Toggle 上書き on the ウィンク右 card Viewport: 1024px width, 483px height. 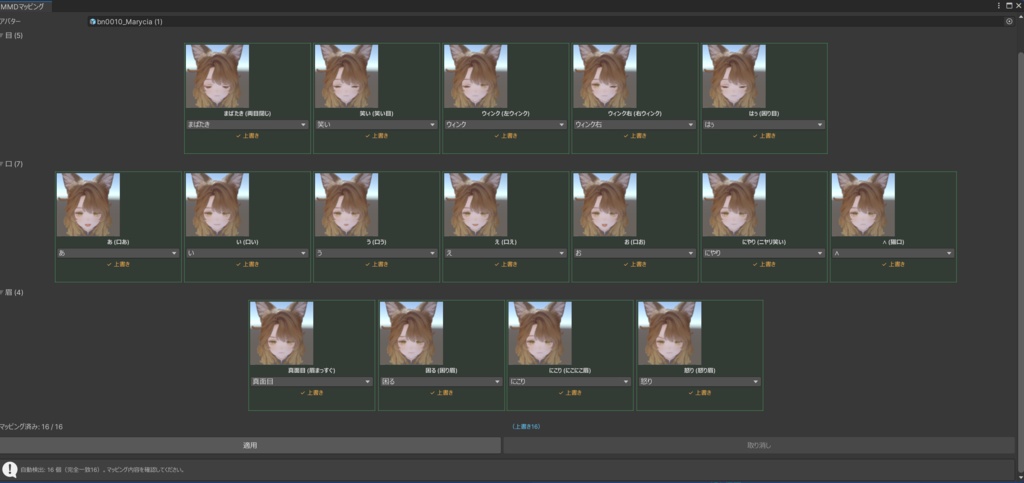635,136
